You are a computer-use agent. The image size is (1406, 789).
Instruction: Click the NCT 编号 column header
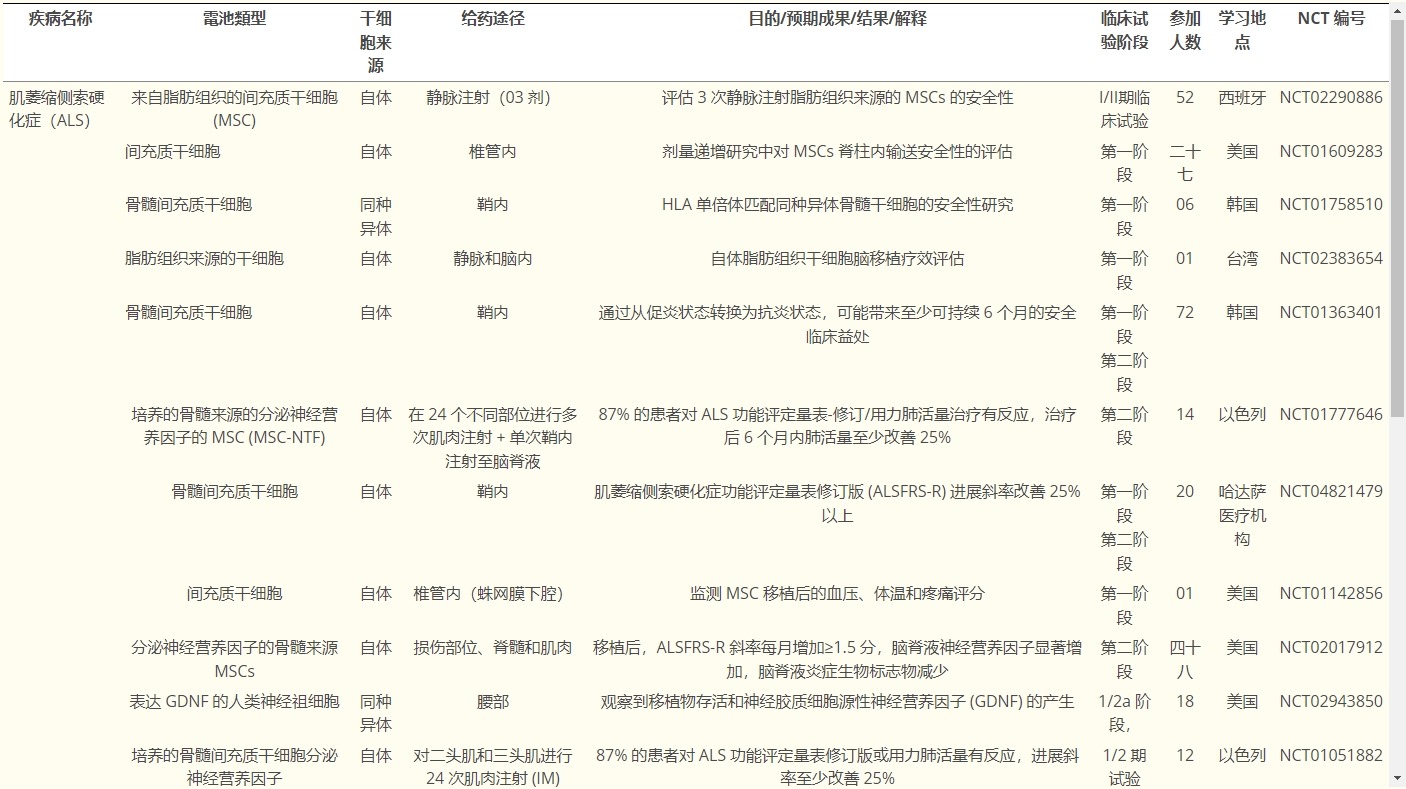click(1329, 17)
